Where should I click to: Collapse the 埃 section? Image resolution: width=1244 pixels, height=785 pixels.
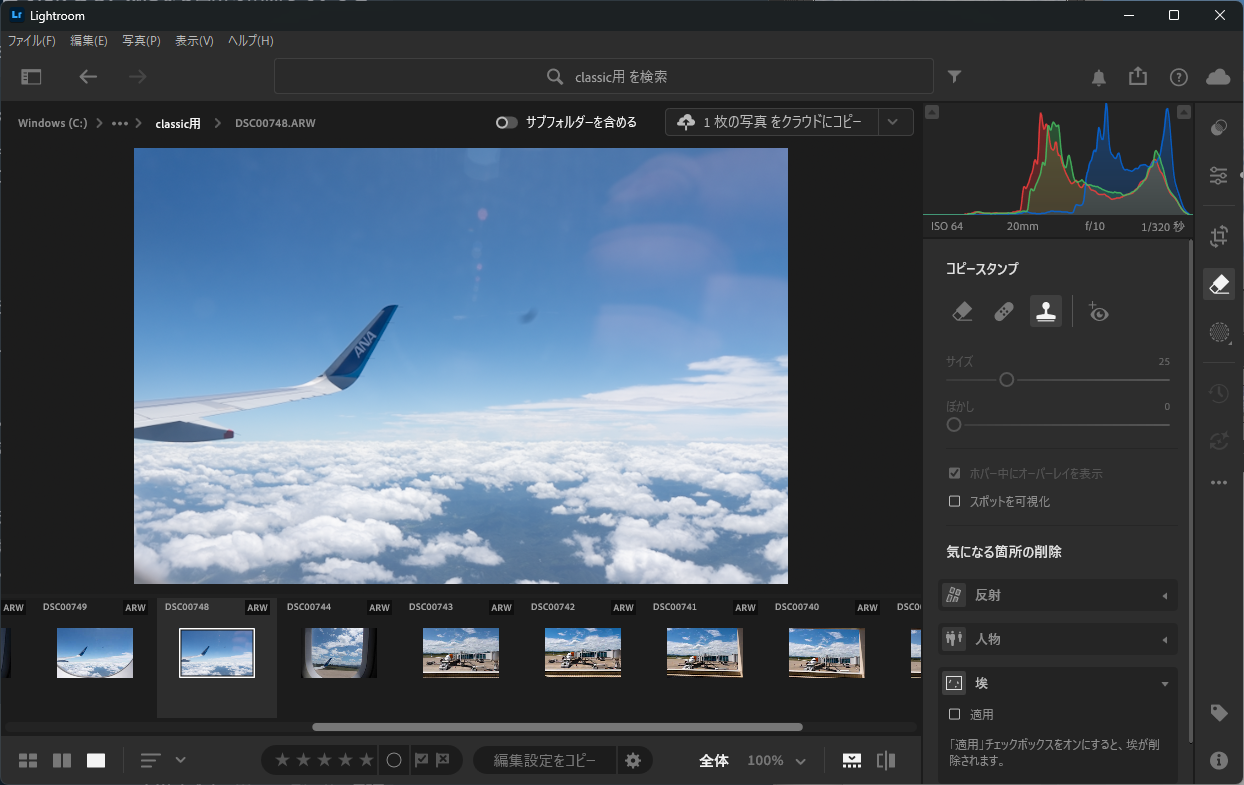click(x=1059, y=683)
